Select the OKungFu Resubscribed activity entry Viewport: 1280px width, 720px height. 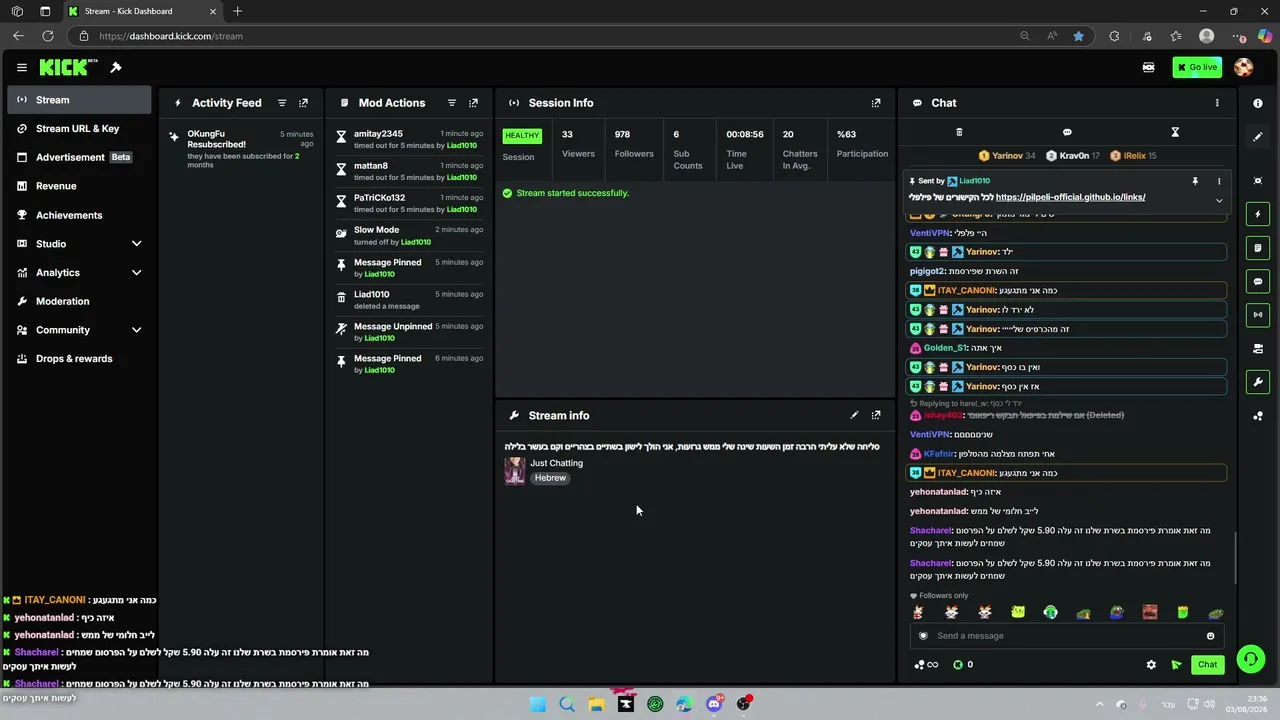(x=243, y=148)
